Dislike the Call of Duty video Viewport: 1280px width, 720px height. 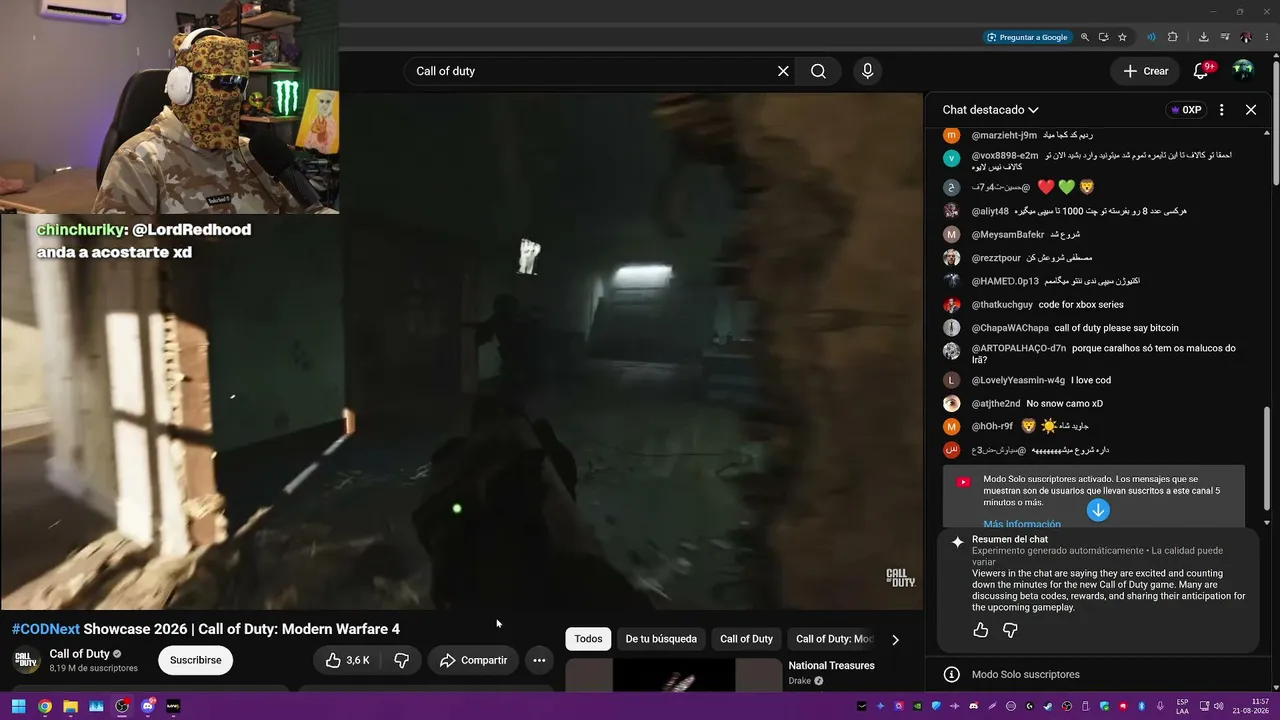pos(401,660)
